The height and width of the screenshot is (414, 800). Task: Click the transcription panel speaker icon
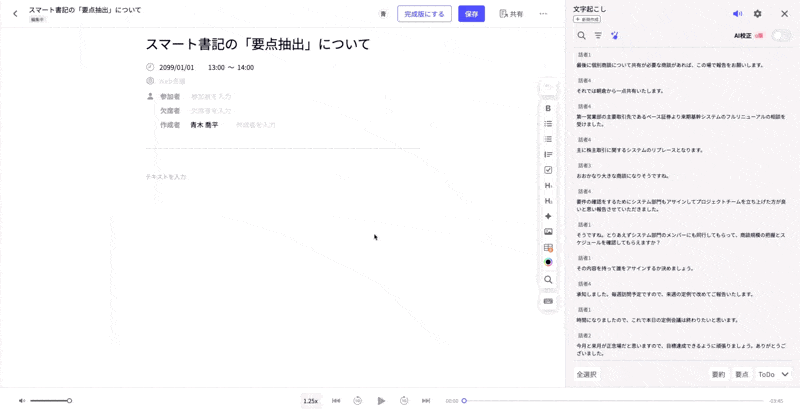pos(737,14)
